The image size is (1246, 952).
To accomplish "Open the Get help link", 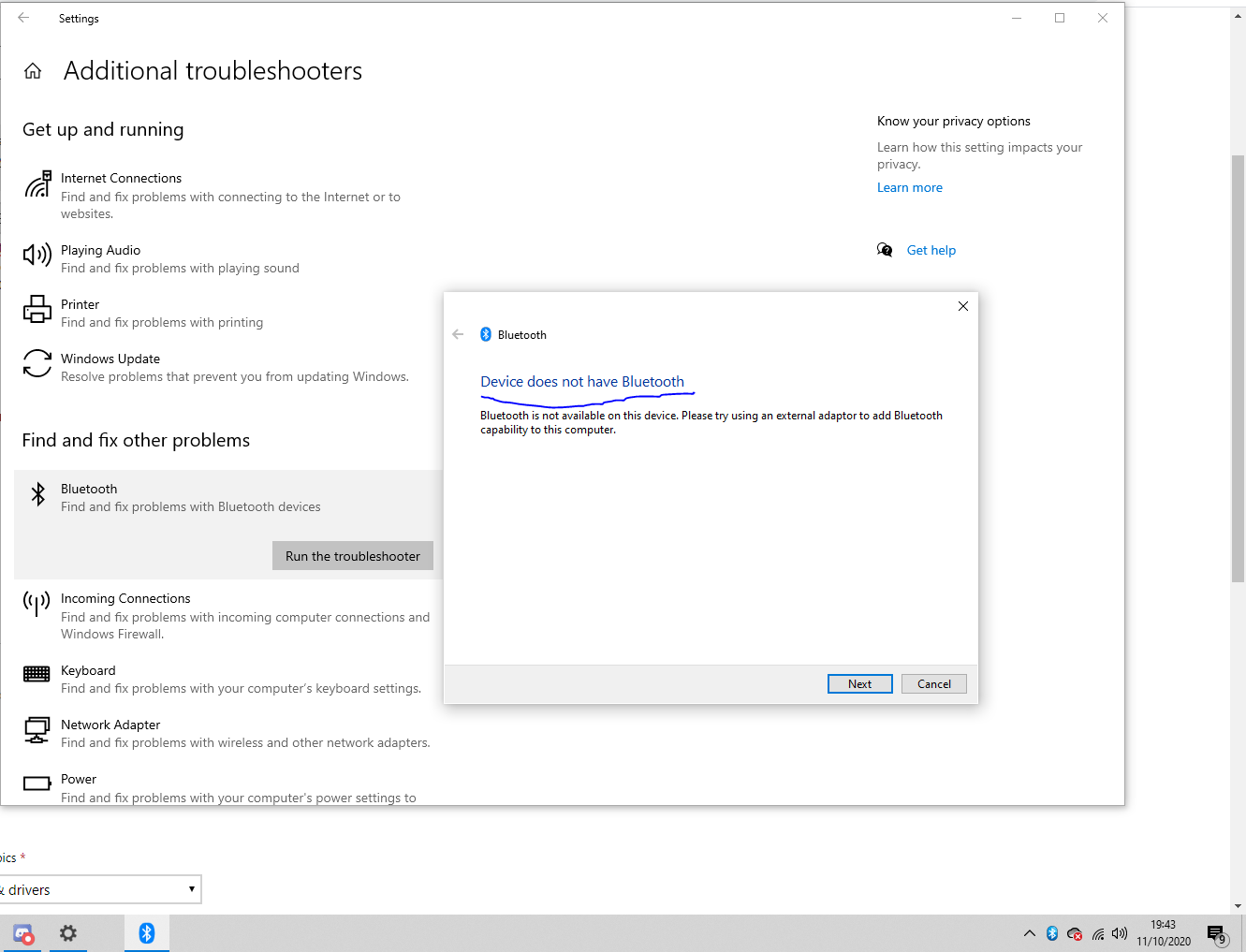I will tap(931, 250).
